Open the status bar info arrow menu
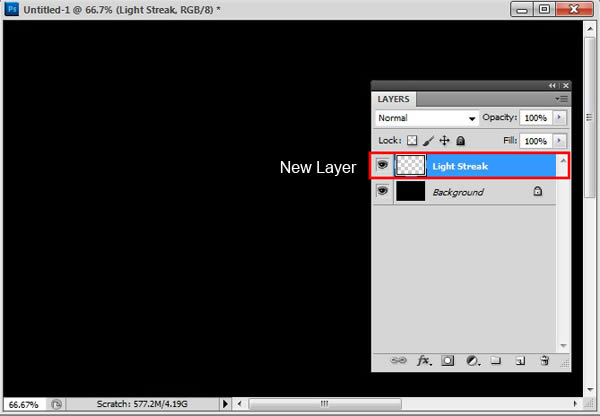The height and width of the screenshot is (416, 600). 225,404
